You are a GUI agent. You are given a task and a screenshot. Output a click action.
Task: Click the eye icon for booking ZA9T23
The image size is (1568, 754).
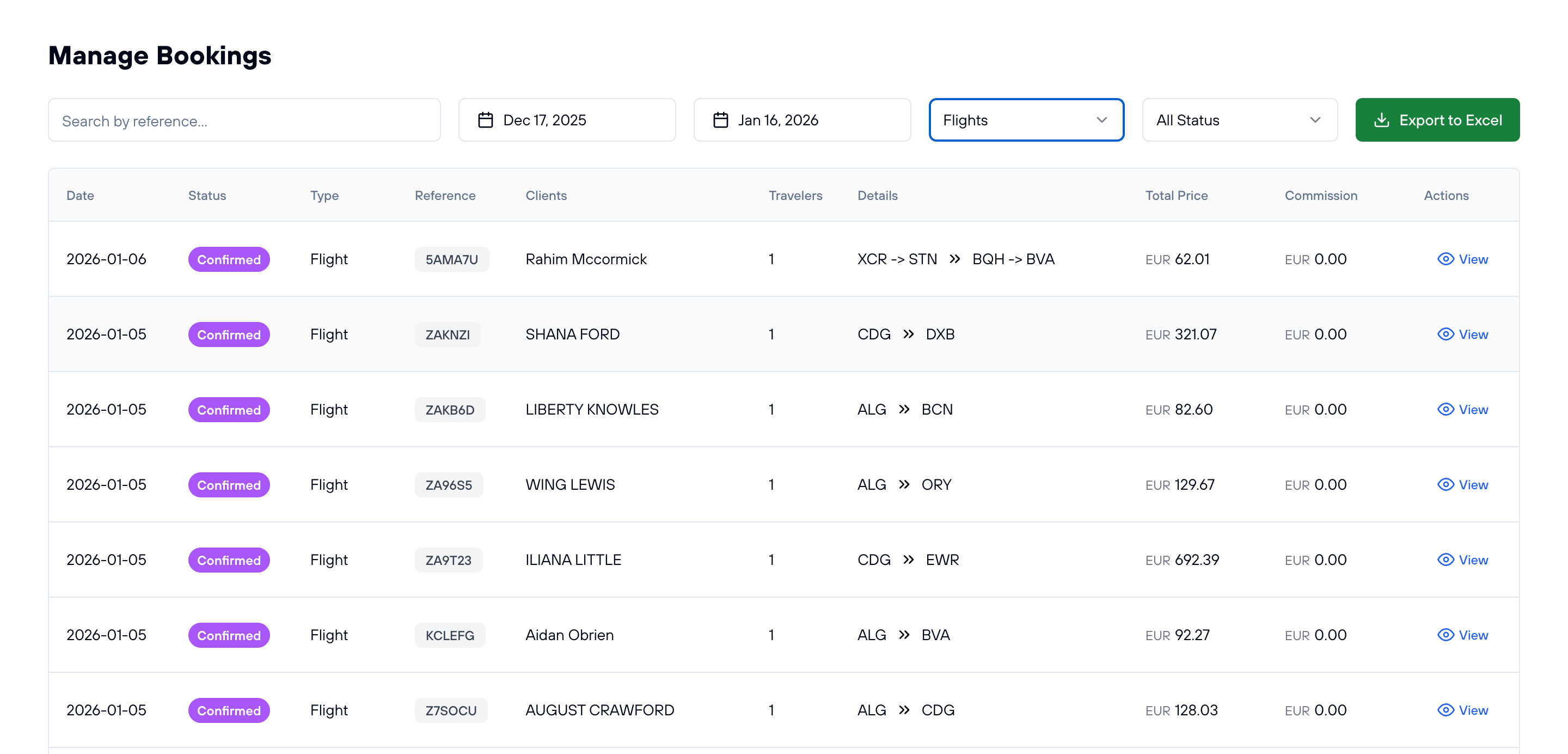tap(1445, 560)
